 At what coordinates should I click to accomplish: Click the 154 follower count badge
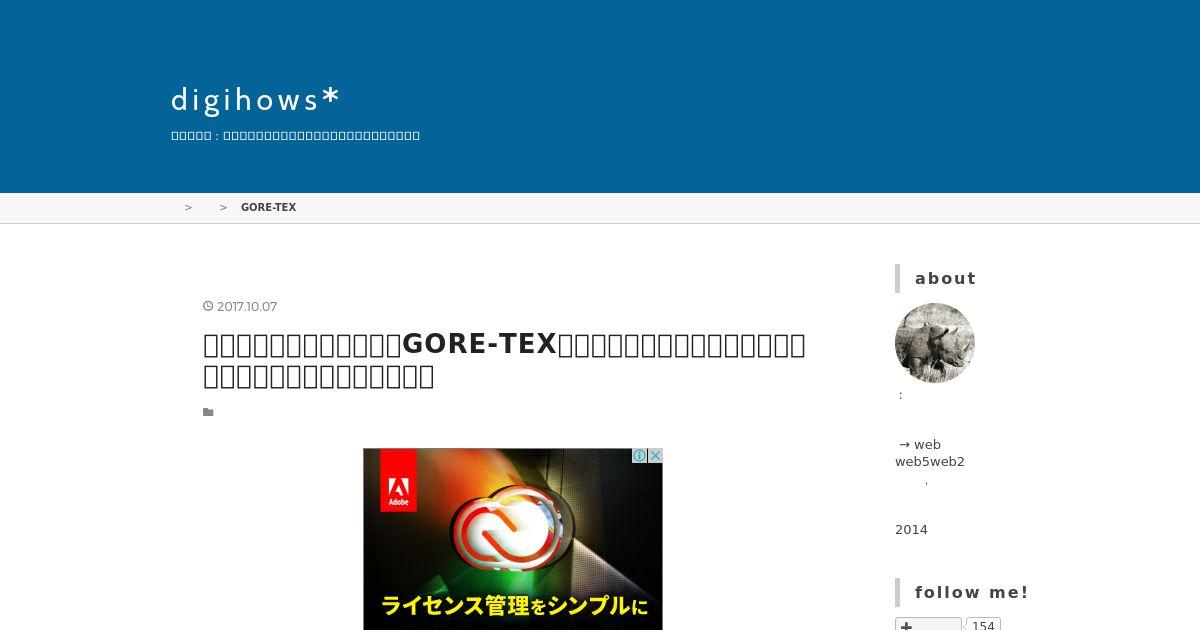pyautogui.click(x=983, y=625)
